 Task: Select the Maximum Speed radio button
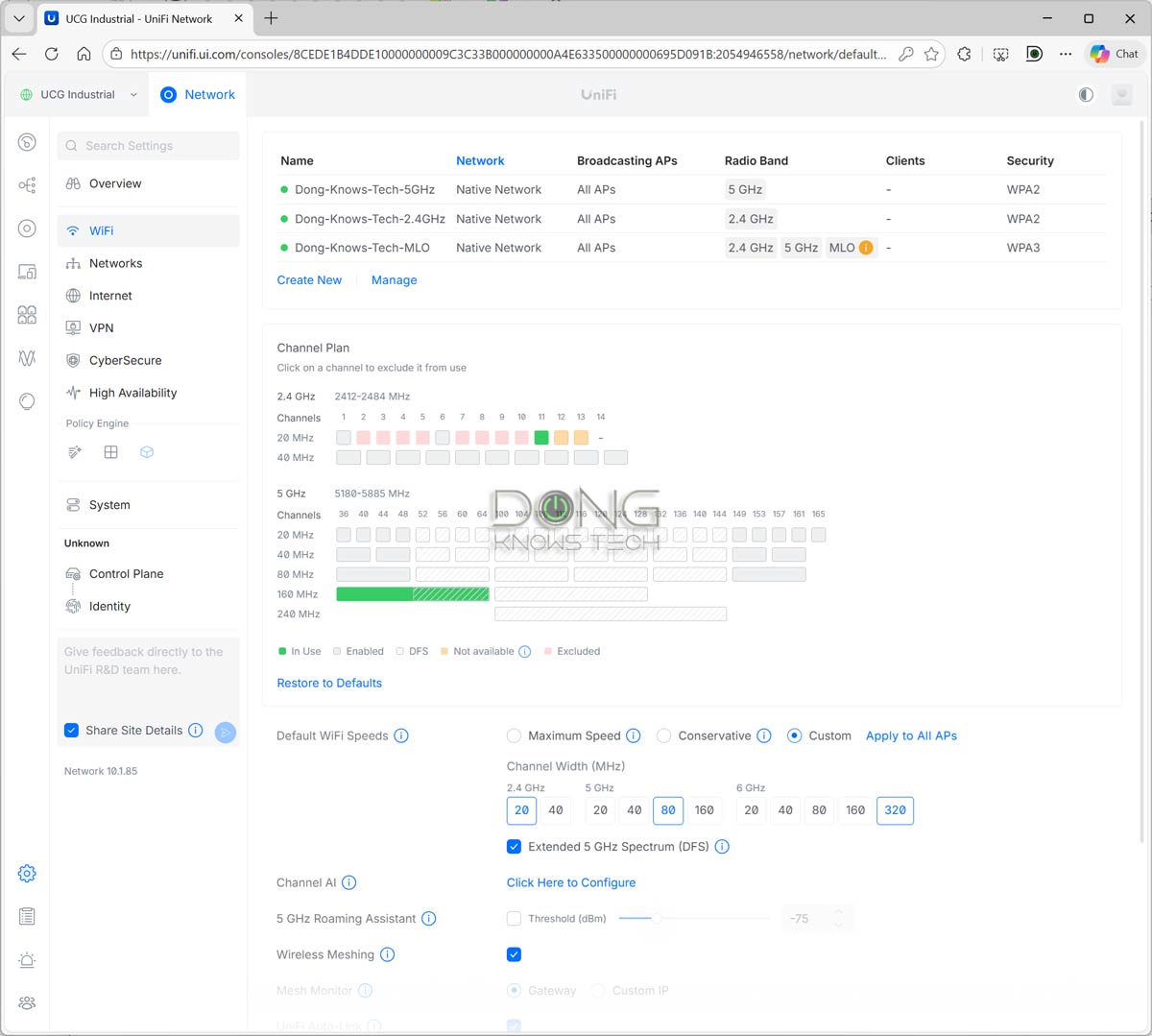(514, 735)
